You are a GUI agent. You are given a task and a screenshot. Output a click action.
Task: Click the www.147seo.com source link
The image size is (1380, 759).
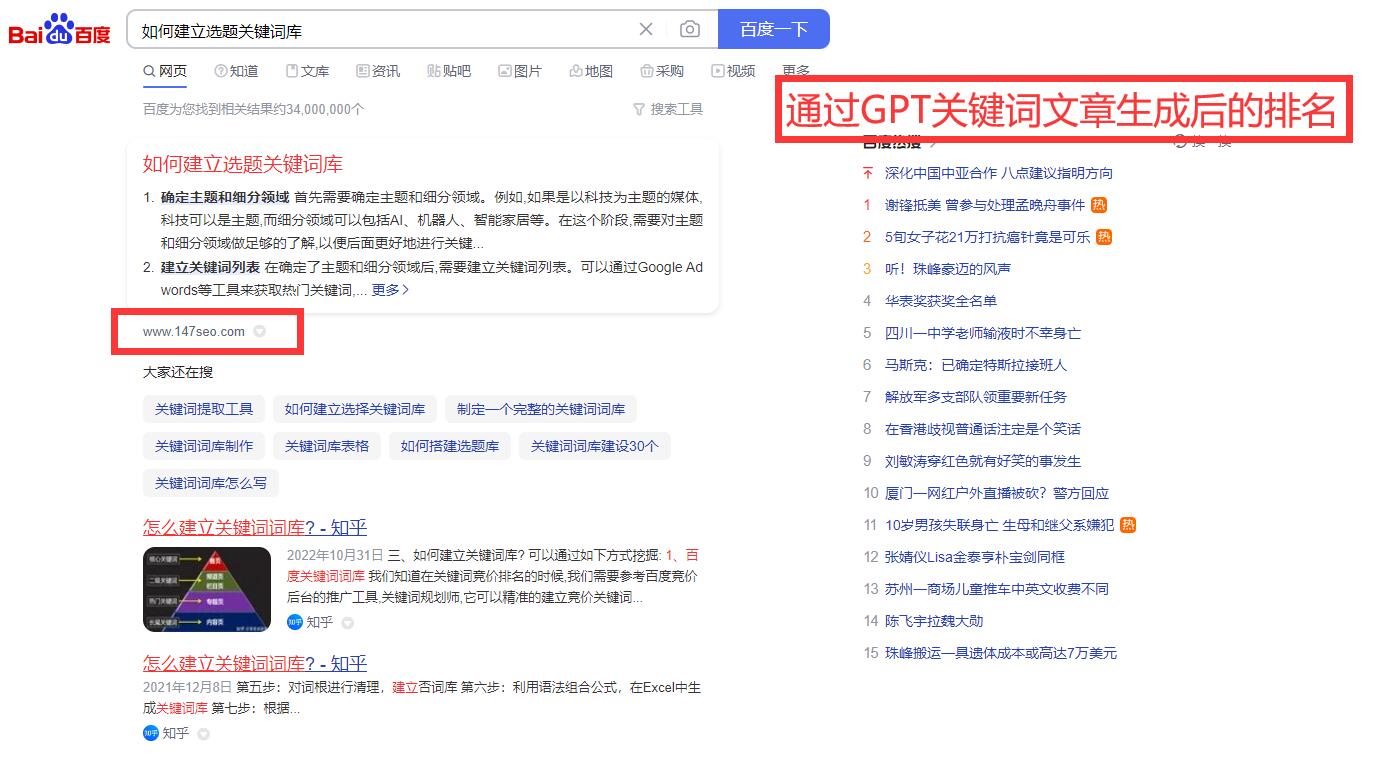click(194, 331)
